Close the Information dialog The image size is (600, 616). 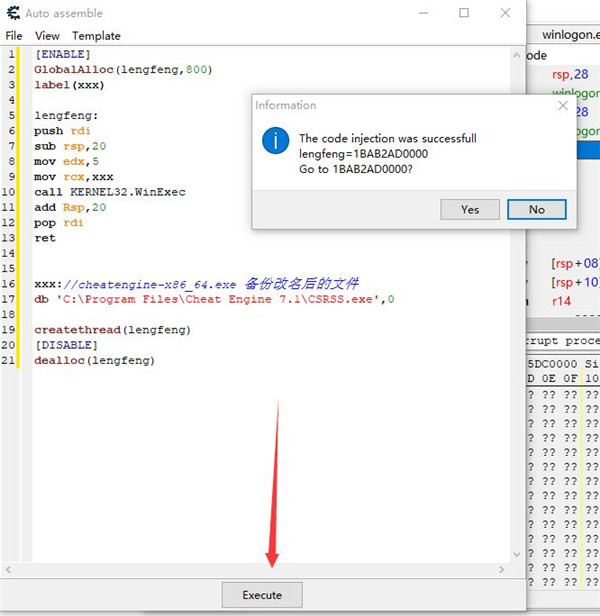(x=563, y=105)
